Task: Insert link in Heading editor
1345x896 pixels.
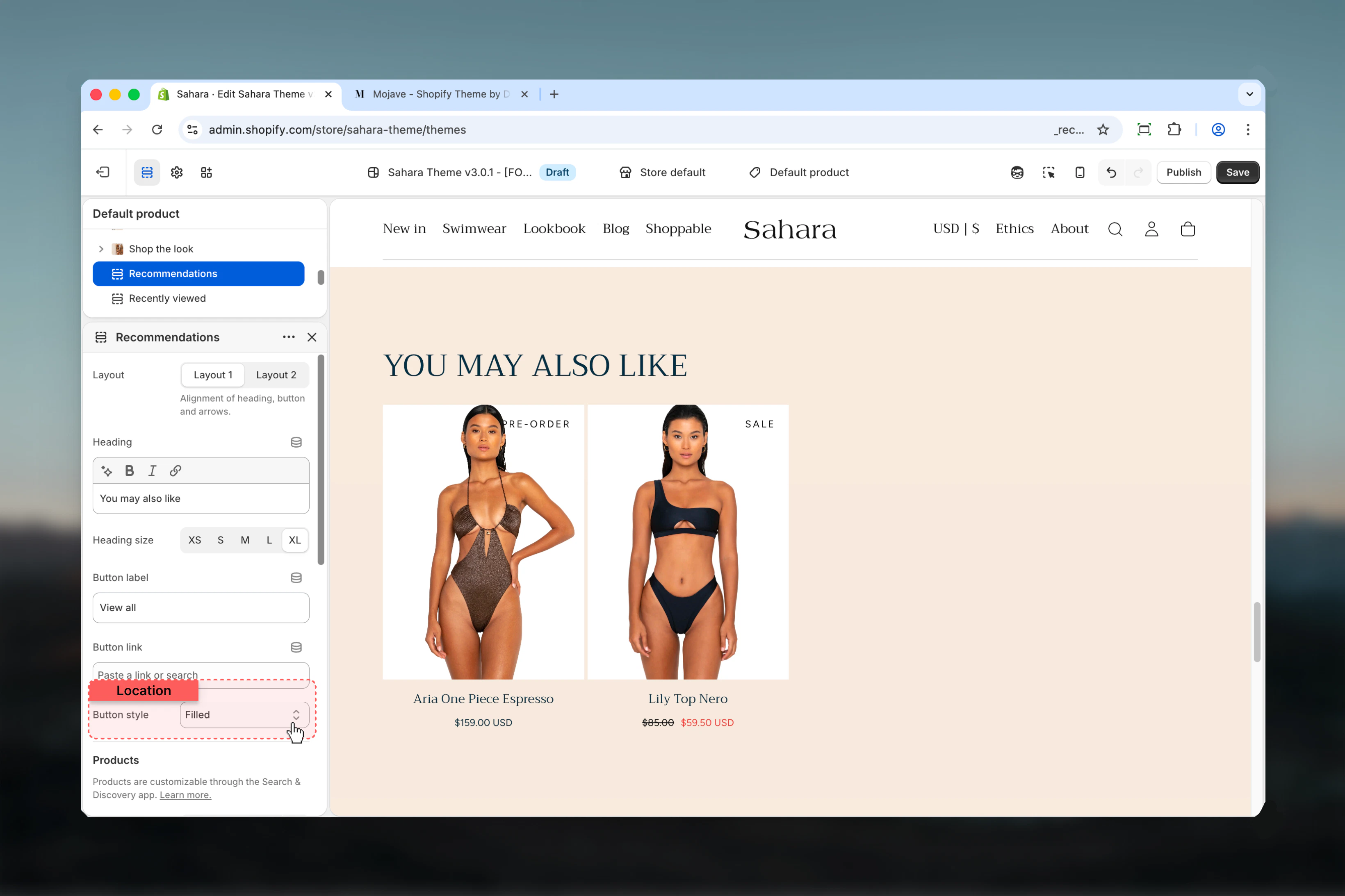Action: 176,471
